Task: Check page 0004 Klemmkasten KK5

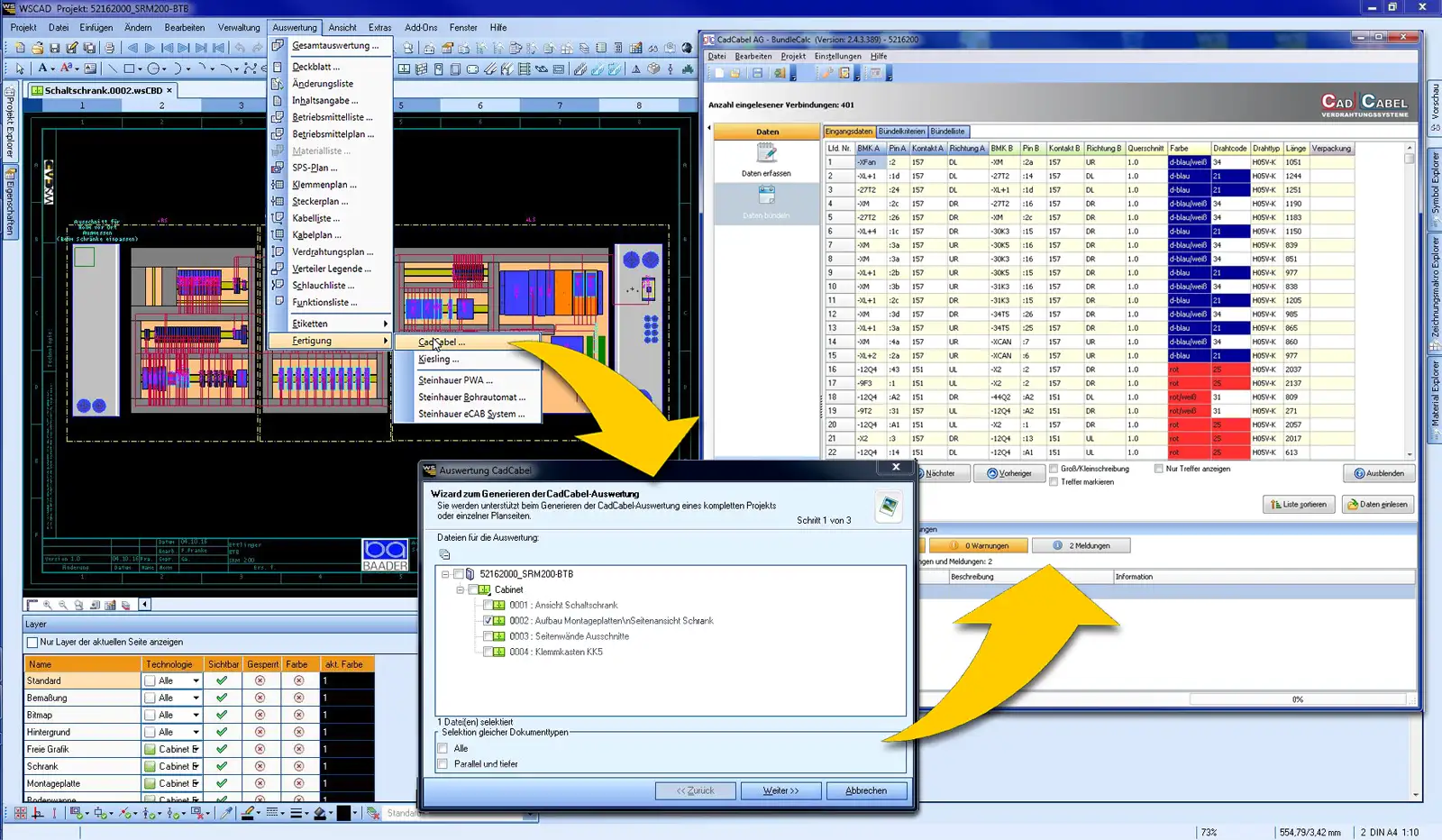Action: pos(488,652)
